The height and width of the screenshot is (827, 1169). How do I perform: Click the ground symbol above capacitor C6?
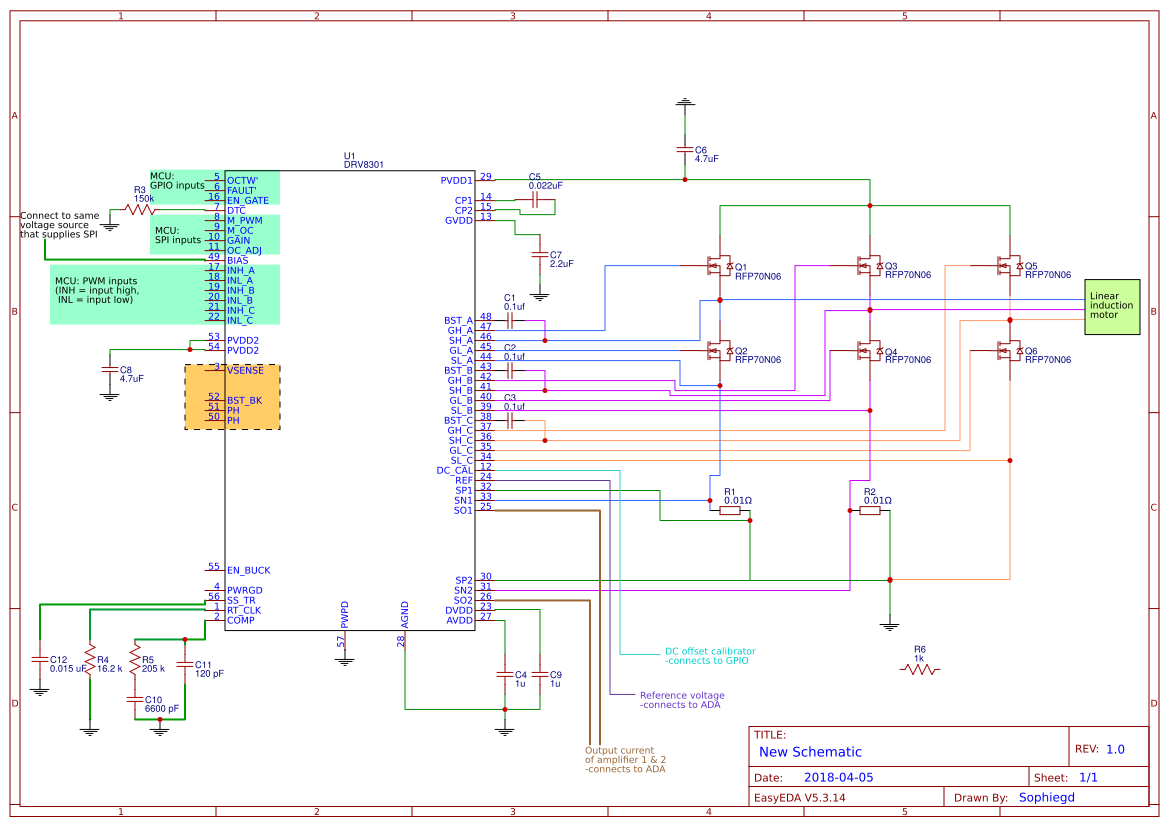pos(685,100)
